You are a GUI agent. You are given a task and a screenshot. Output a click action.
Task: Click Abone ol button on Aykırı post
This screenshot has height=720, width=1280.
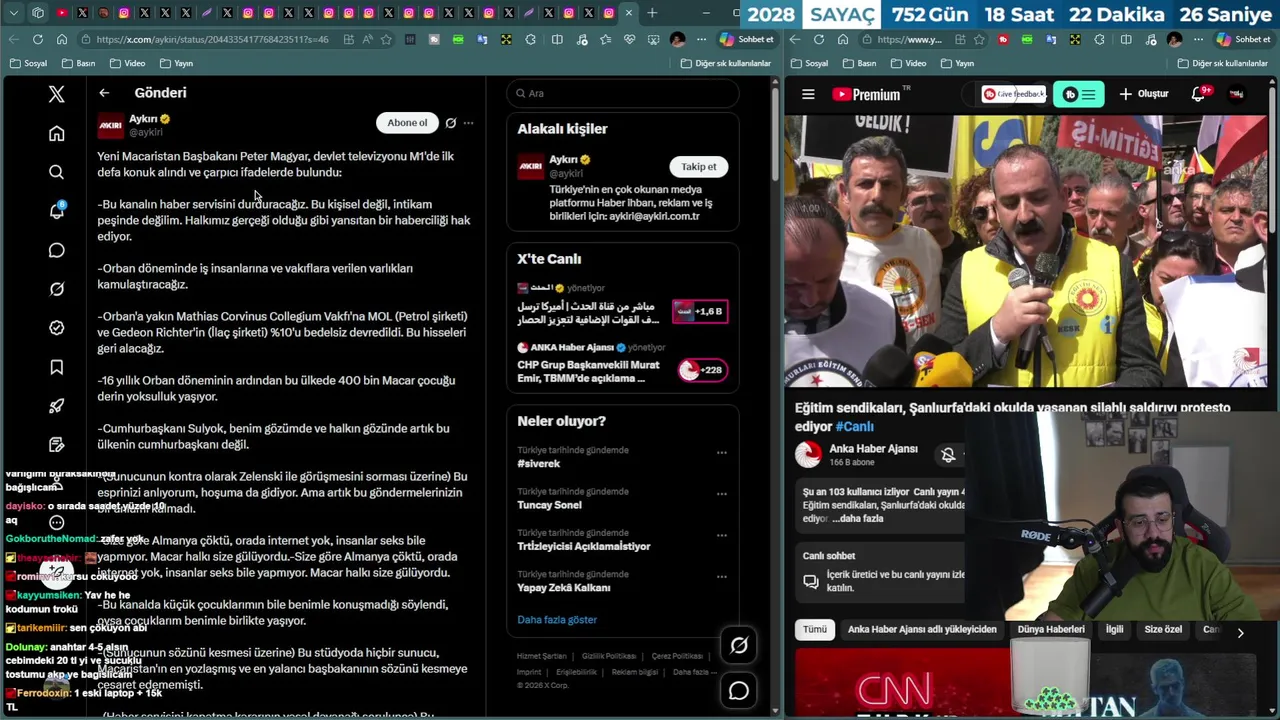click(407, 123)
